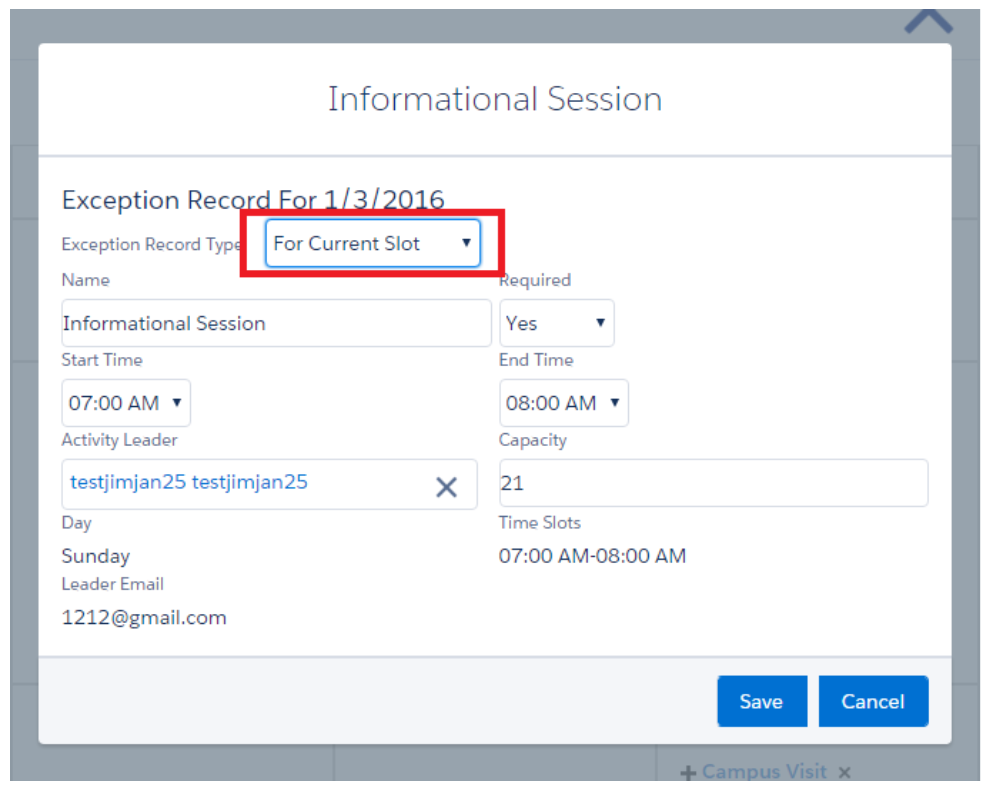The image size is (989, 788).
Task: Click the leader email 1212@gmail.com
Action: point(144,617)
